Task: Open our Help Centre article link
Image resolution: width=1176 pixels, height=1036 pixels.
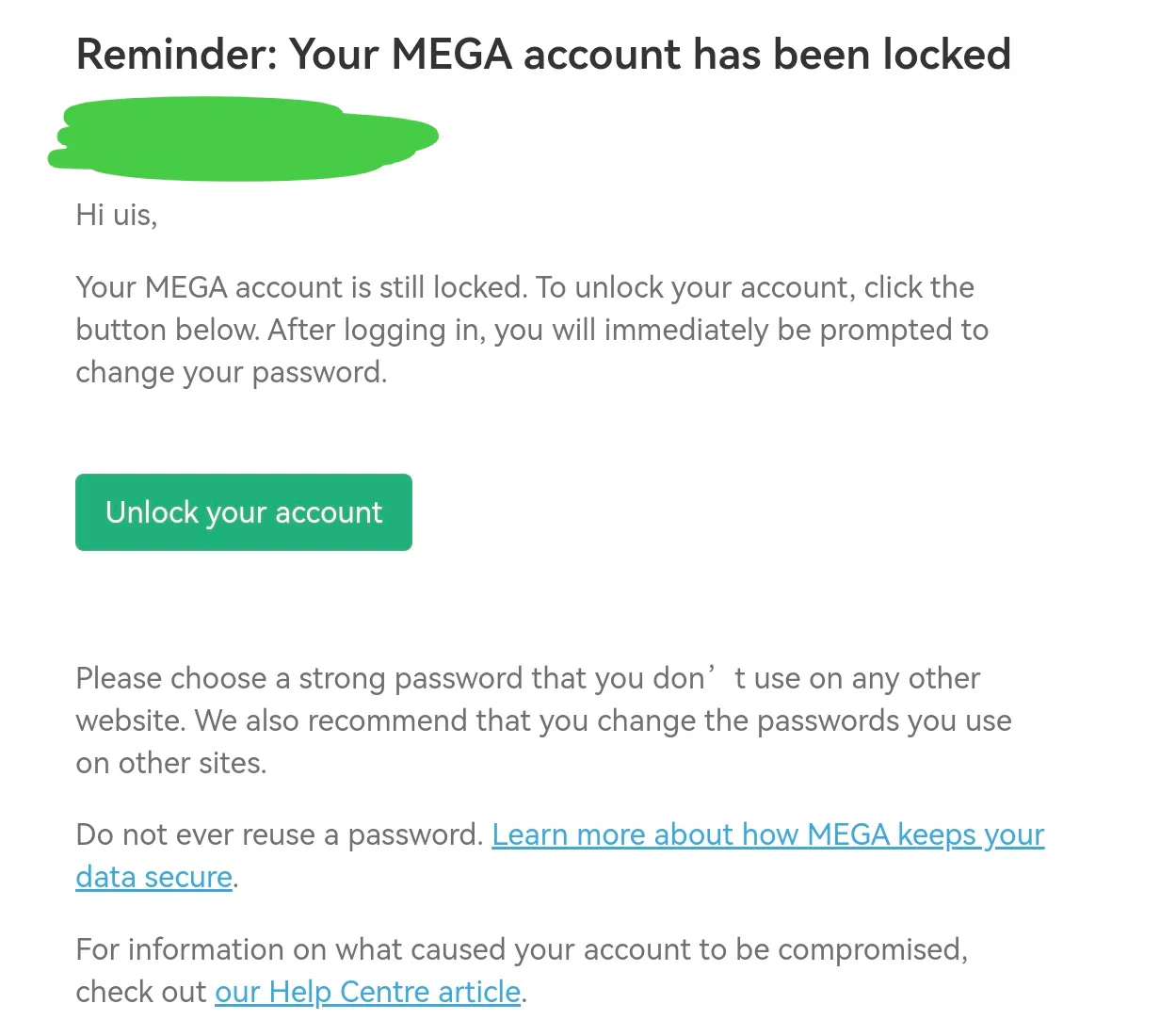Action: (x=367, y=993)
